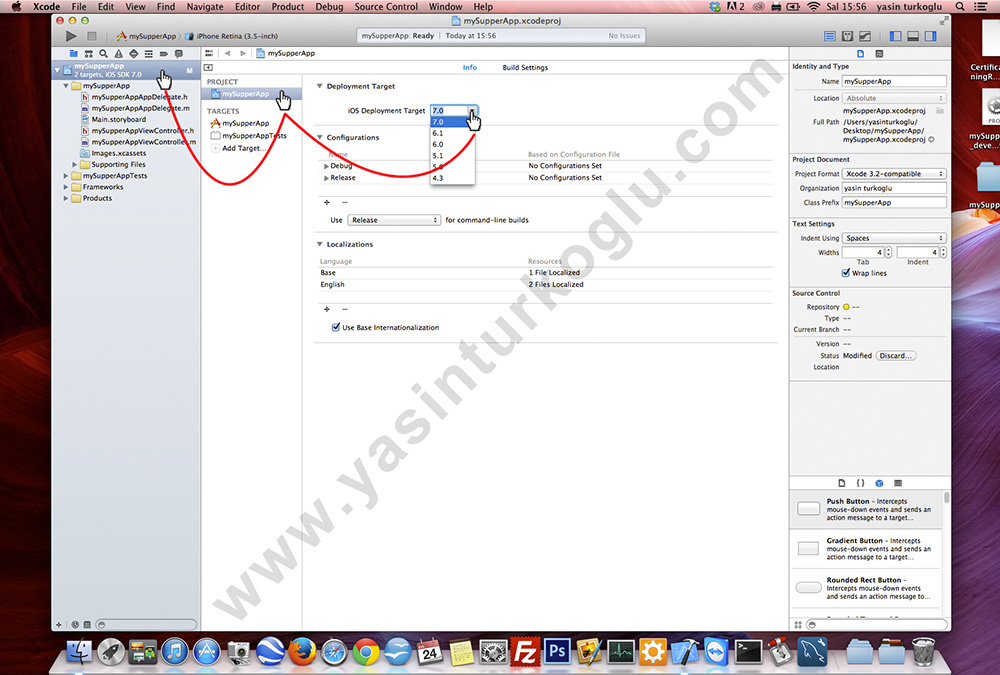The width and height of the screenshot is (1000, 675).
Task: Click the Discard... button
Action: click(896, 356)
